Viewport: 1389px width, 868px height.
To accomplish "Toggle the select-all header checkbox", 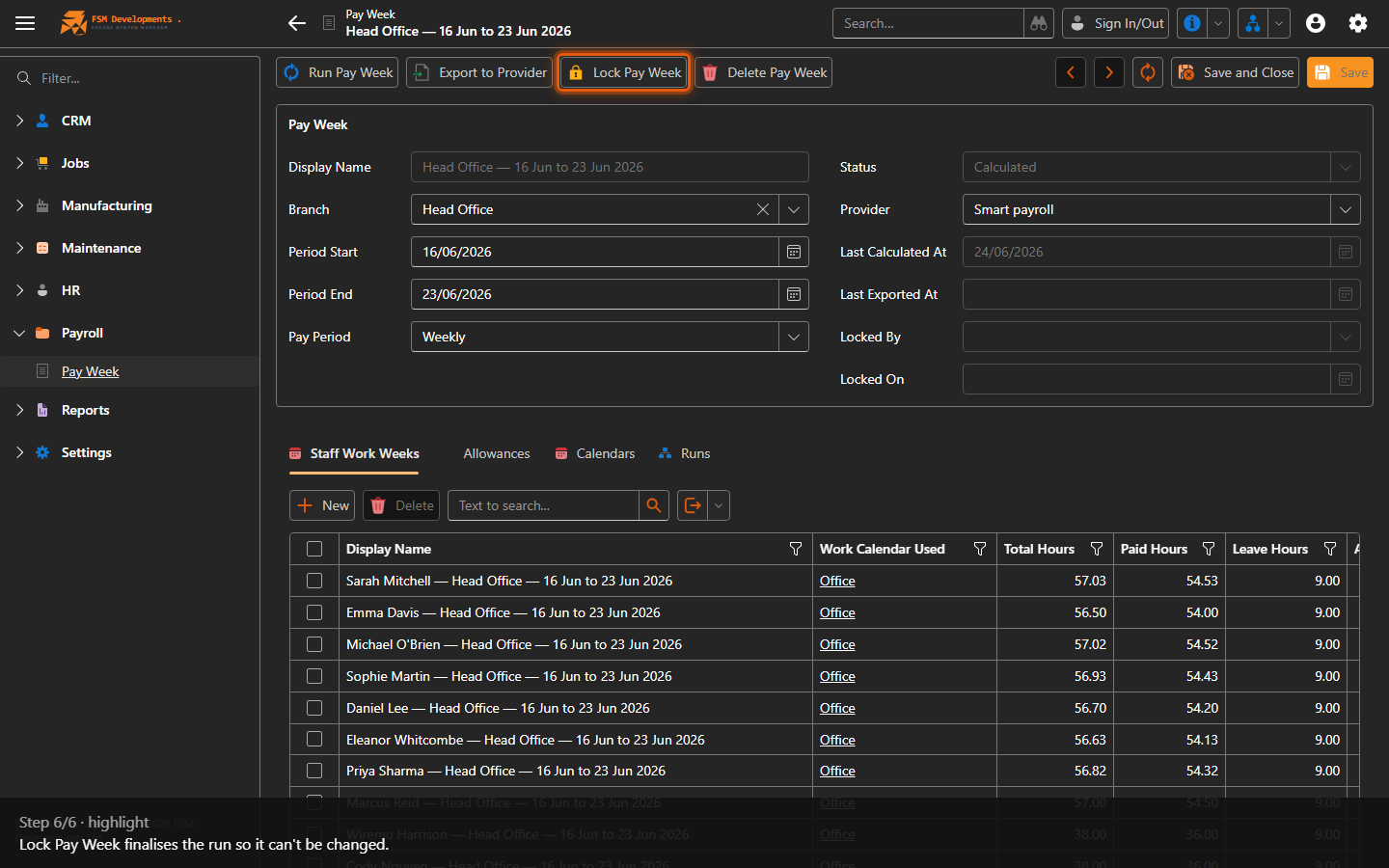I will pyautogui.click(x=314, y=549).
